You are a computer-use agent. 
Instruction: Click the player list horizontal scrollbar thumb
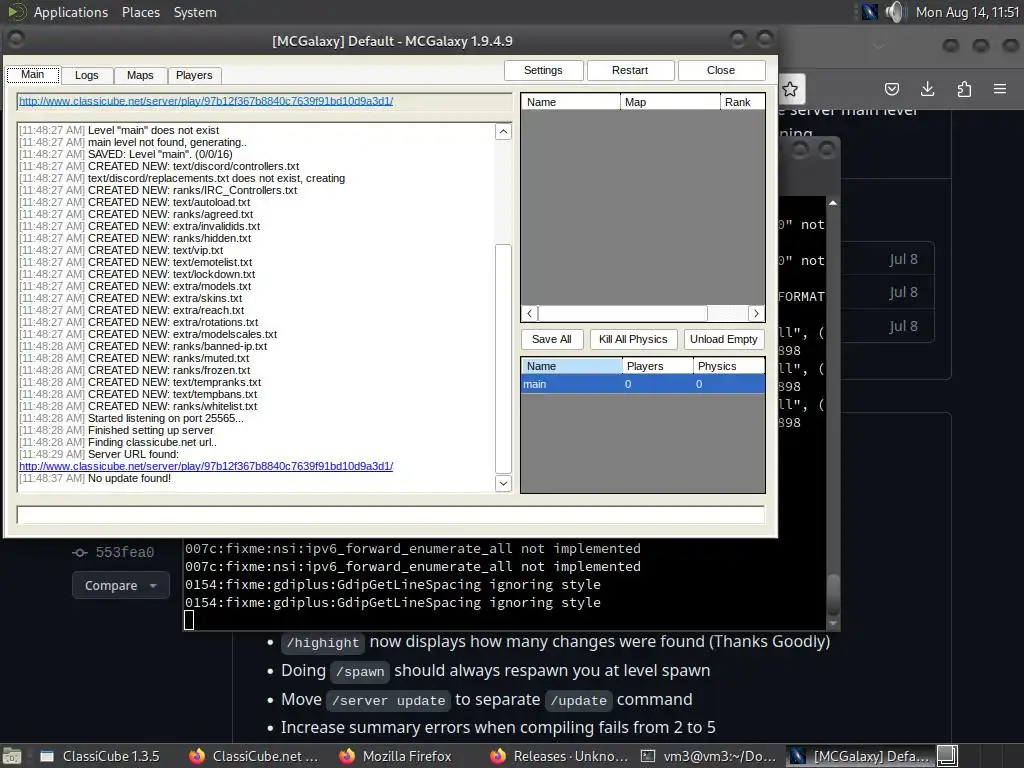coord(622,313)
